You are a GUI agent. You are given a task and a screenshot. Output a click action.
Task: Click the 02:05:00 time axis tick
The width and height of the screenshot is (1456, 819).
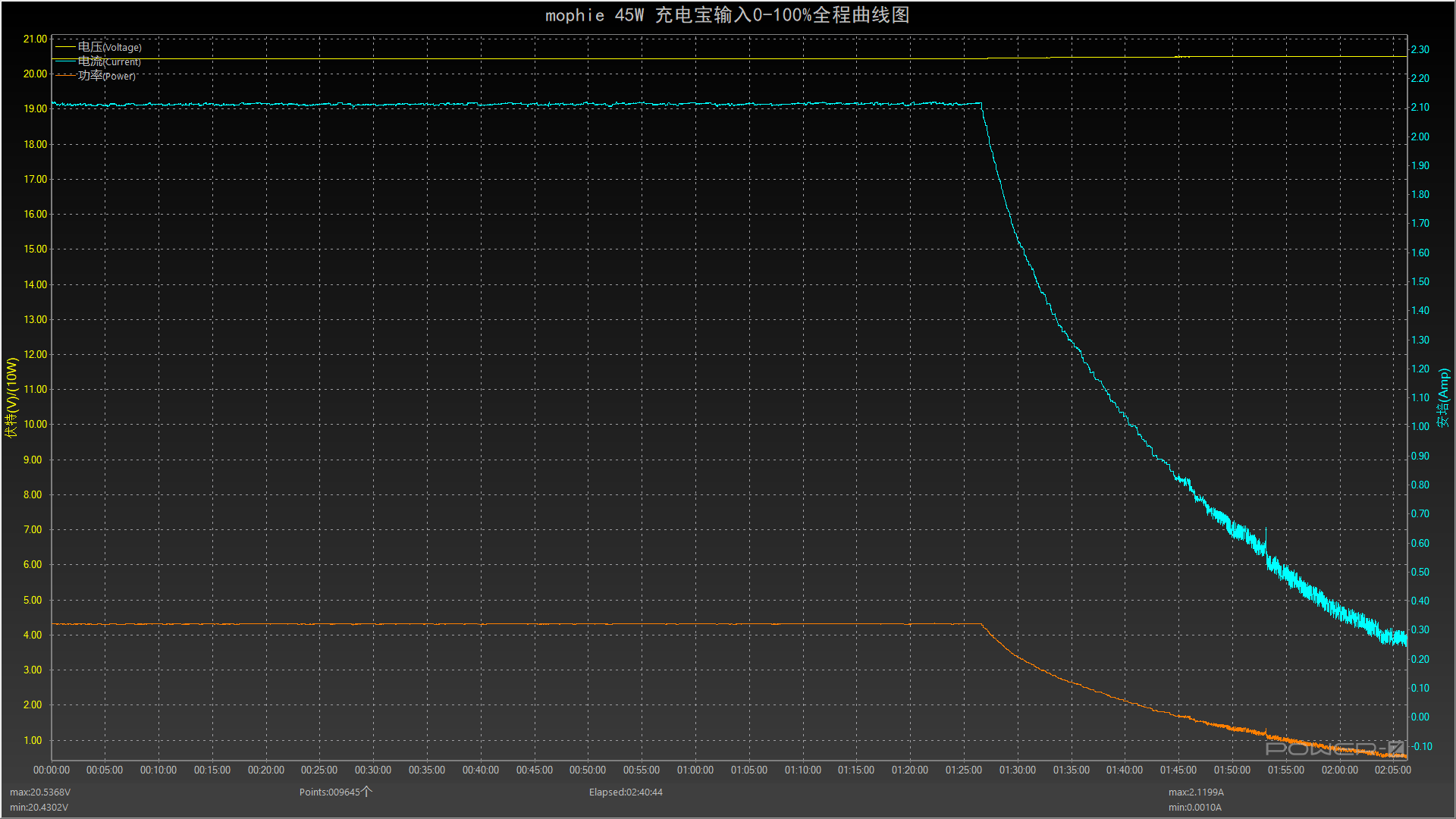1393,770
